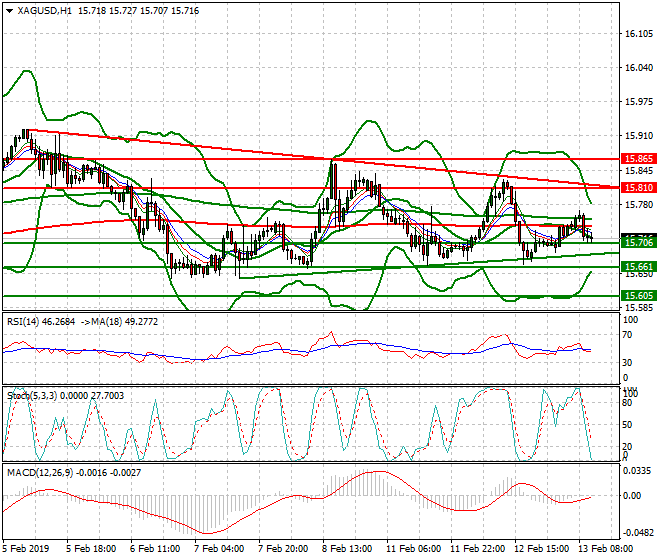Image resolution: width=660 pixels, height=560 pixels.
Task: Click the 15.780 price axis value
Action: 639,205
